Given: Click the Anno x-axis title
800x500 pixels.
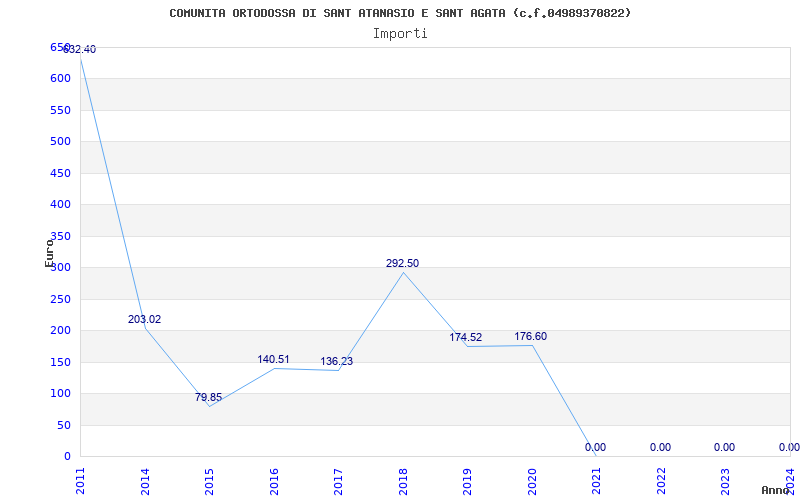Looking at the screenshot, I should [776, 490].
